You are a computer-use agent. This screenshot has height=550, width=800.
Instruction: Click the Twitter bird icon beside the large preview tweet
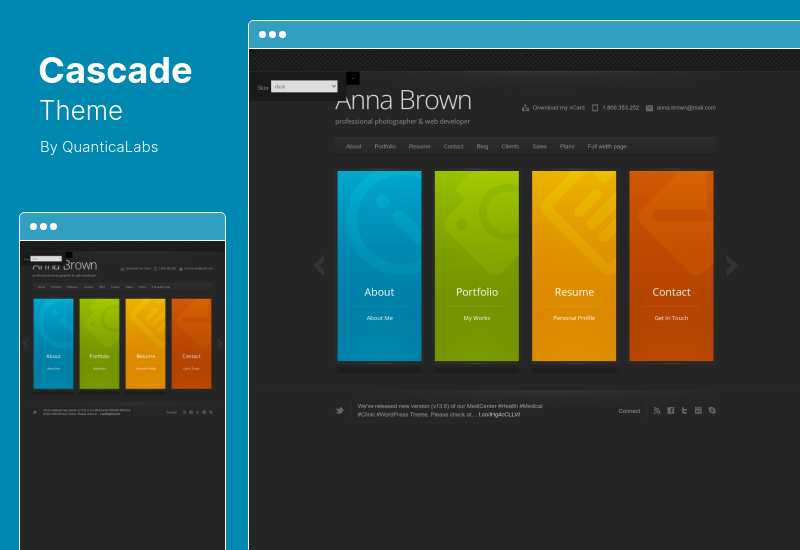pos(340,410)
